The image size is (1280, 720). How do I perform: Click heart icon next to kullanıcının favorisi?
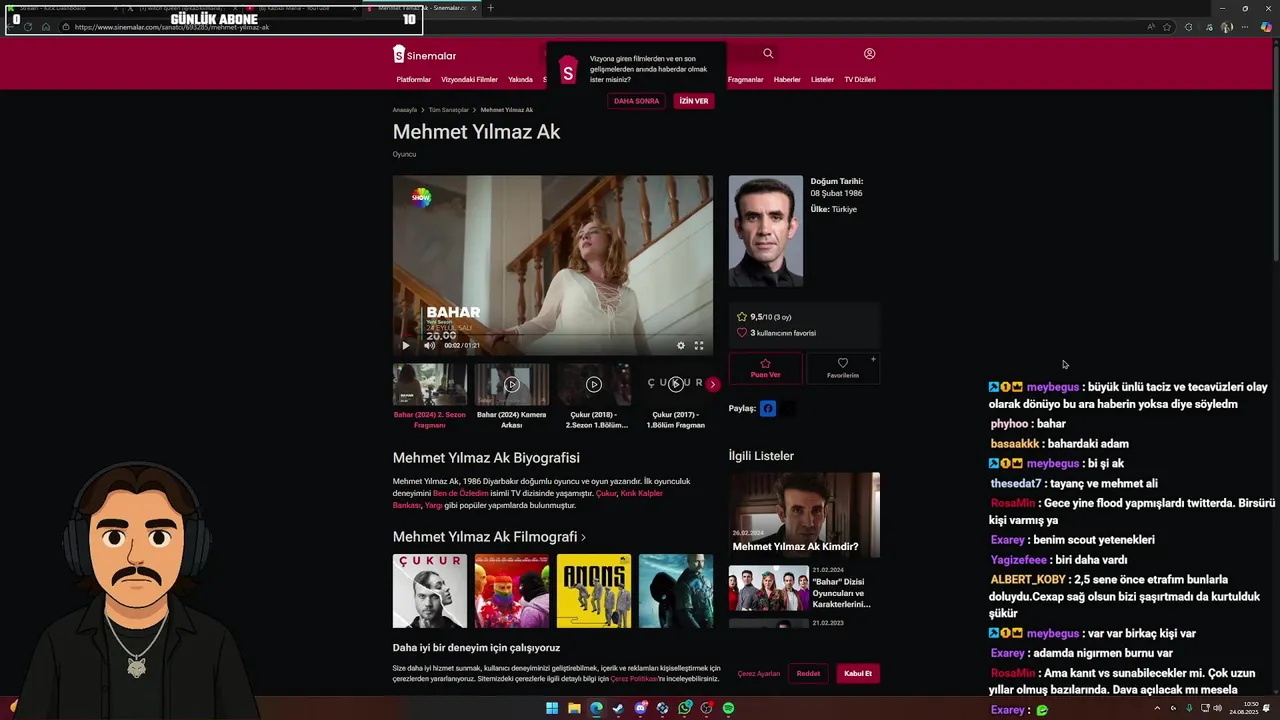coord(742,333)
